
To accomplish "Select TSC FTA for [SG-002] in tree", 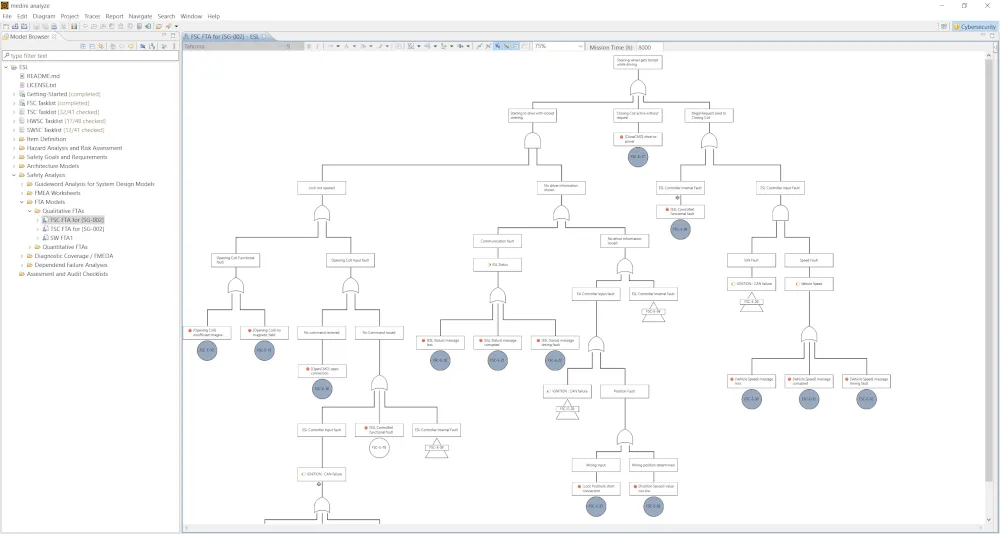I will click(x=77, y=229).
